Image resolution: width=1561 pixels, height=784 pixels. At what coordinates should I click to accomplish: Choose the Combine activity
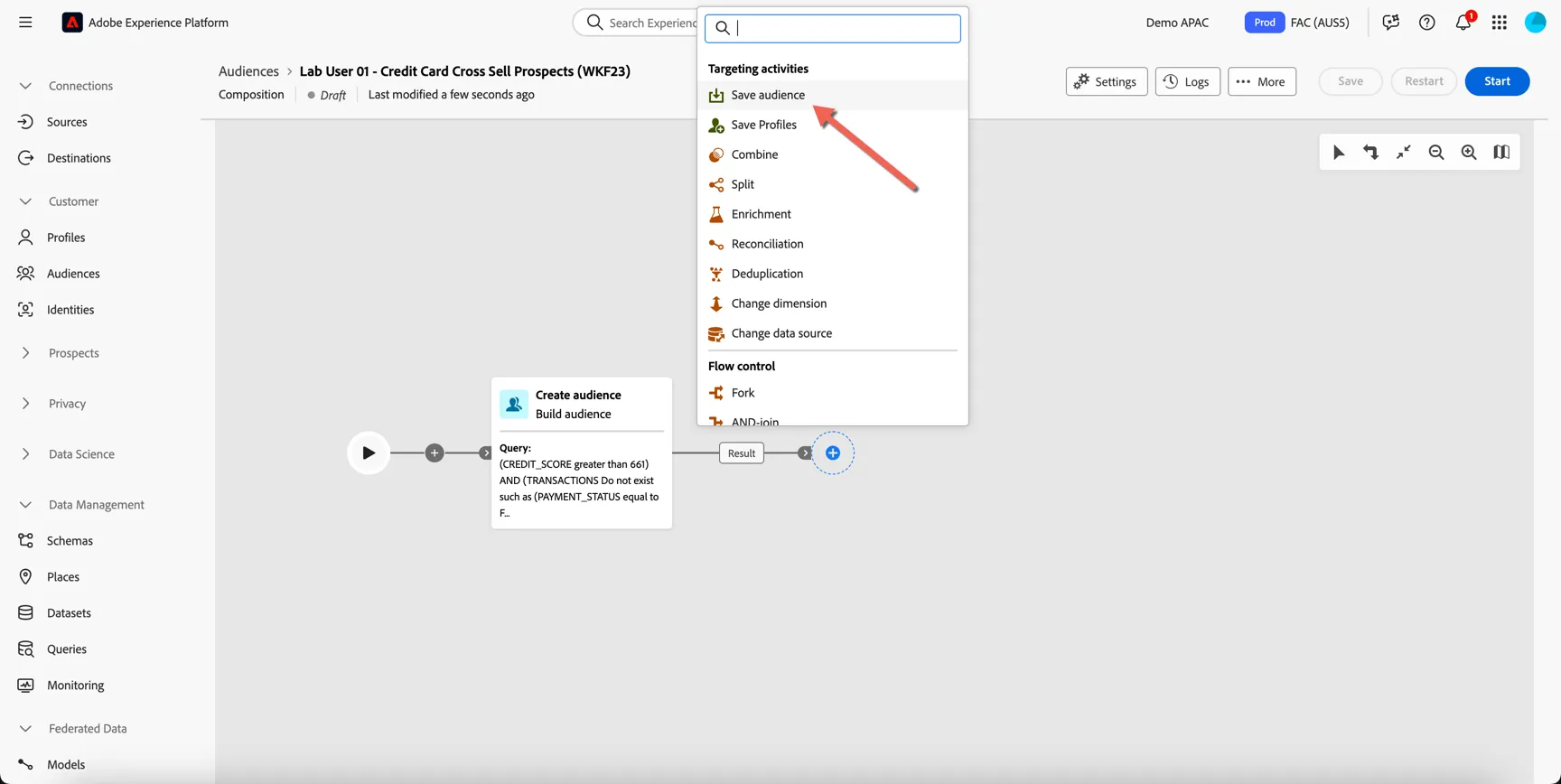click(x=832, y=154)
